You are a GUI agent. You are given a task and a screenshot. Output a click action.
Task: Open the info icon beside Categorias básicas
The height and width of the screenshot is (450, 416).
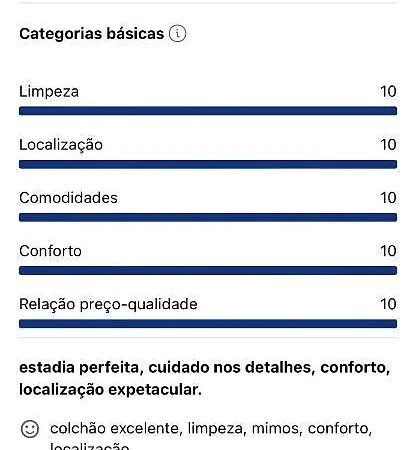[x=177, y=33]
